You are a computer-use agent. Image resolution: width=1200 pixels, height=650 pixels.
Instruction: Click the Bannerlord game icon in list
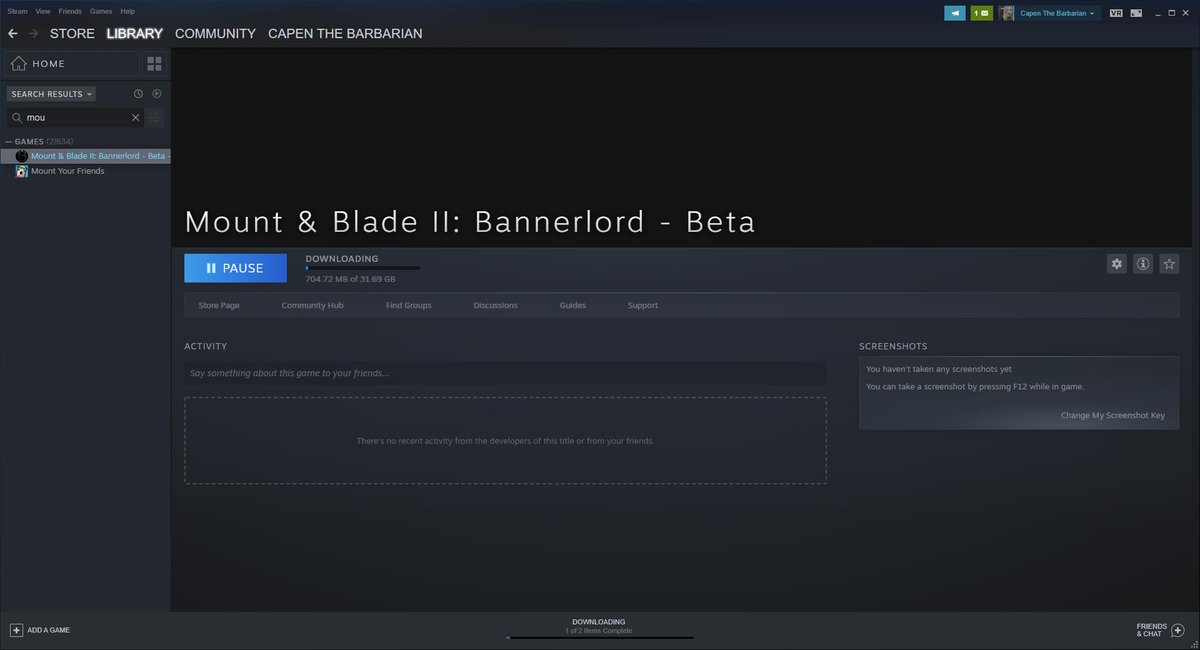click(22, 156)
